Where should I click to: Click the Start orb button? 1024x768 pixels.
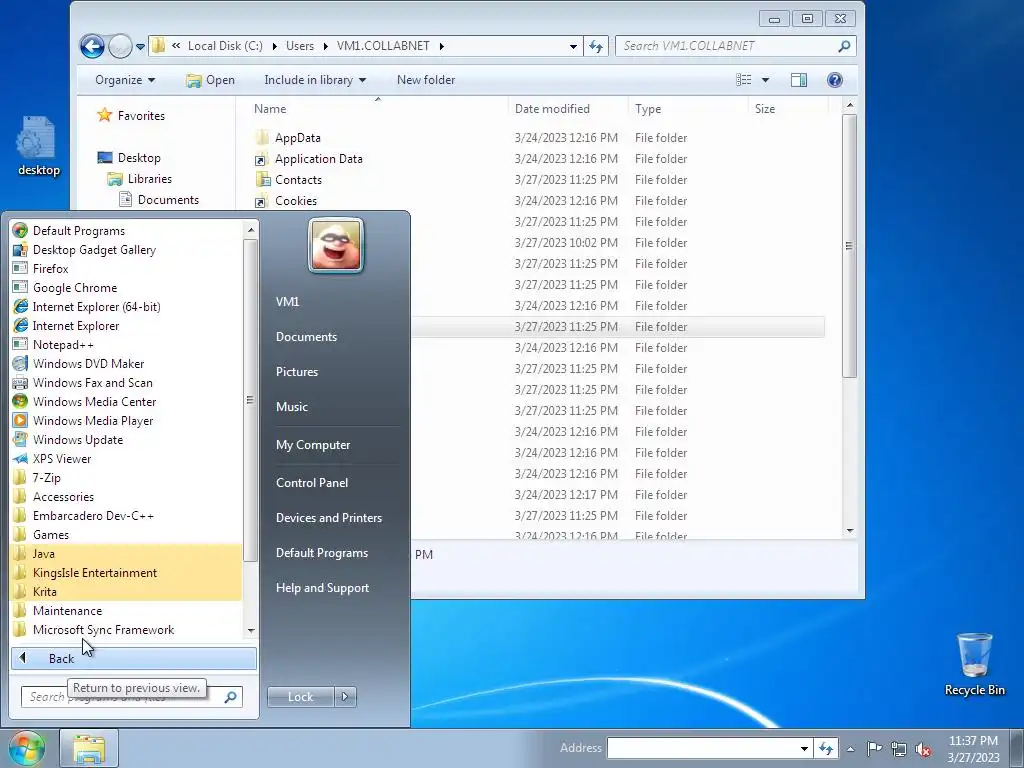(x=27, y=748)
